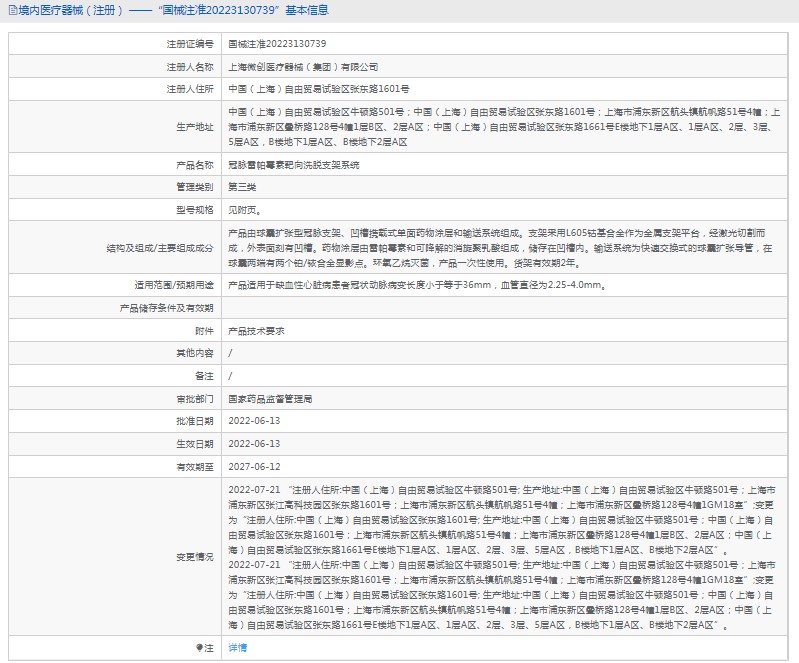Click the registrant address 张东路1601号 value

[319, 89]
